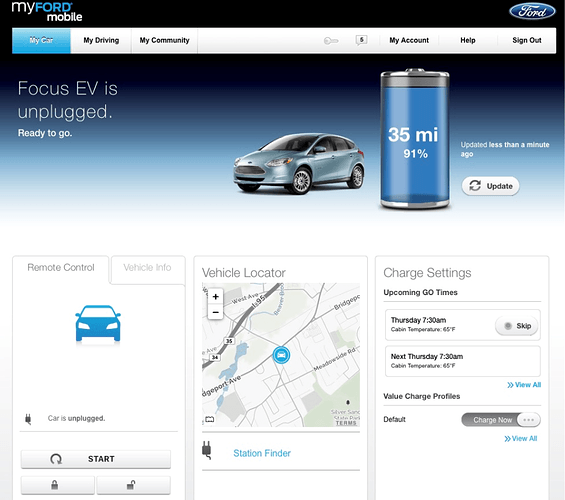The image size is (565, 500).
Task: Click the START remote start button
Action: [x=96, y=459]
